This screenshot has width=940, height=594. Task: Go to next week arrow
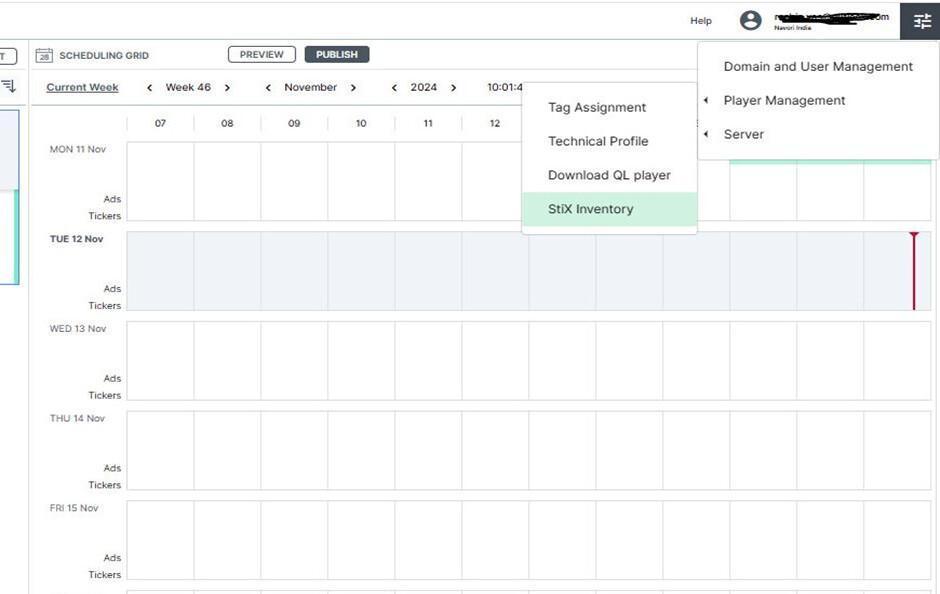[x=227, y=88]
